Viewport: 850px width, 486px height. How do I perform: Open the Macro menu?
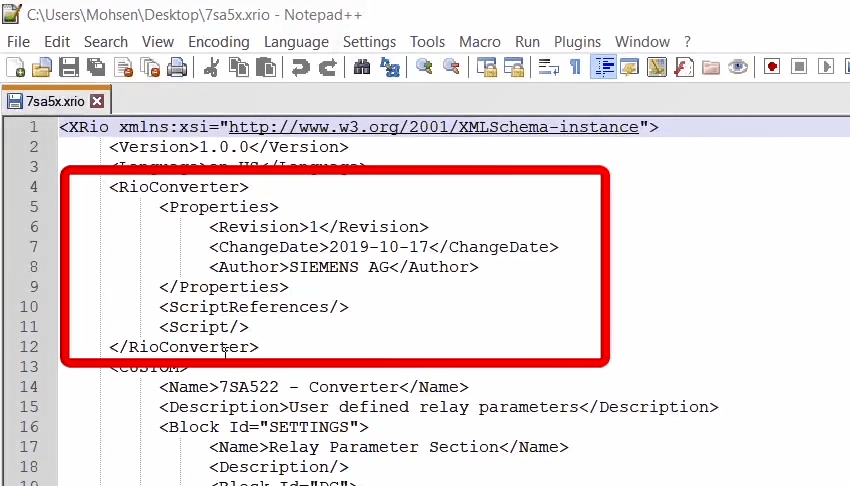pyautogui.click(x=480, y=41)
